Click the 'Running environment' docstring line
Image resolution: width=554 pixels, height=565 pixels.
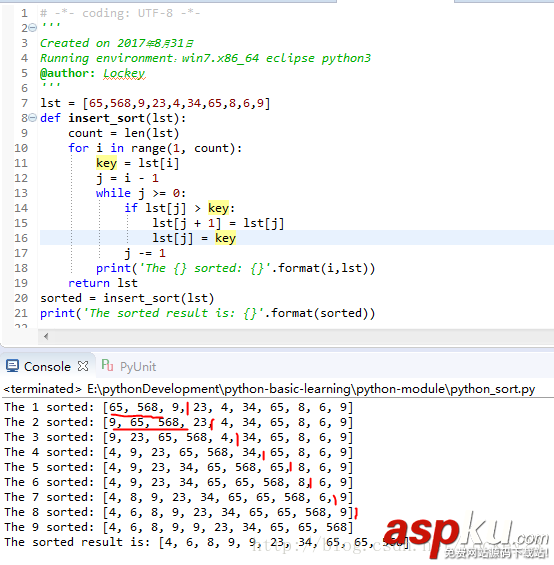[205, 58]
